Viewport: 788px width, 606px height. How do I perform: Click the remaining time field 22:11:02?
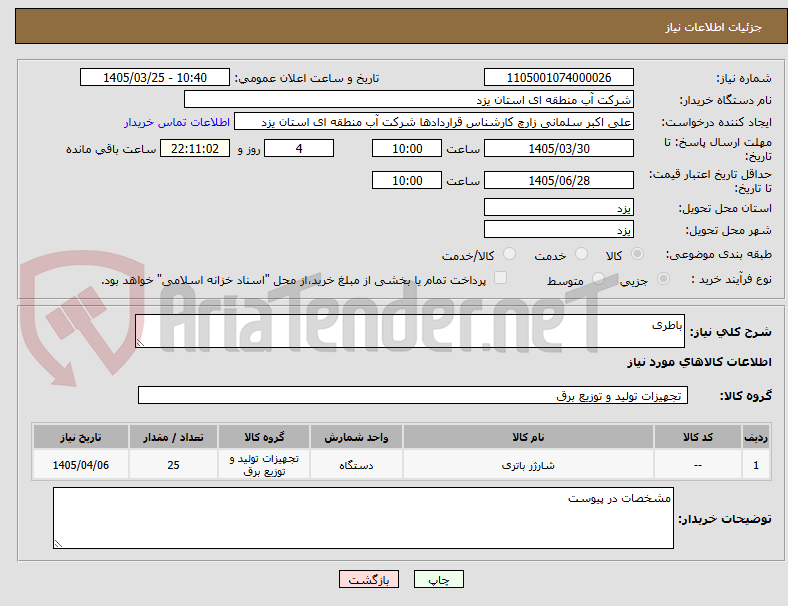point(195,148)
